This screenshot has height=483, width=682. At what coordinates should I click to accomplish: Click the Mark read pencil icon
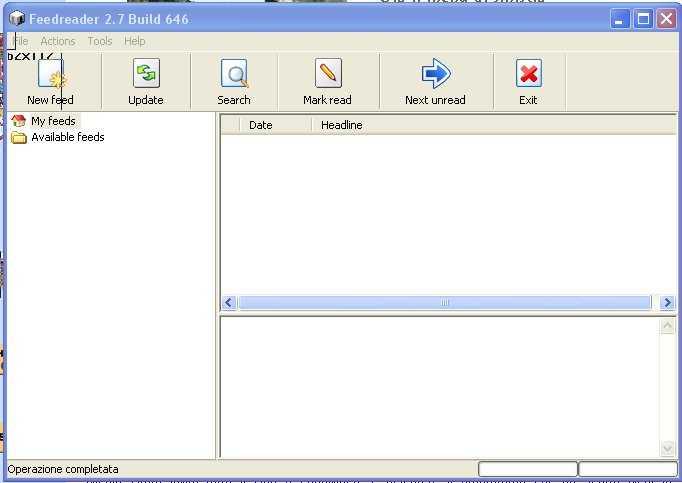pos(328,74)
